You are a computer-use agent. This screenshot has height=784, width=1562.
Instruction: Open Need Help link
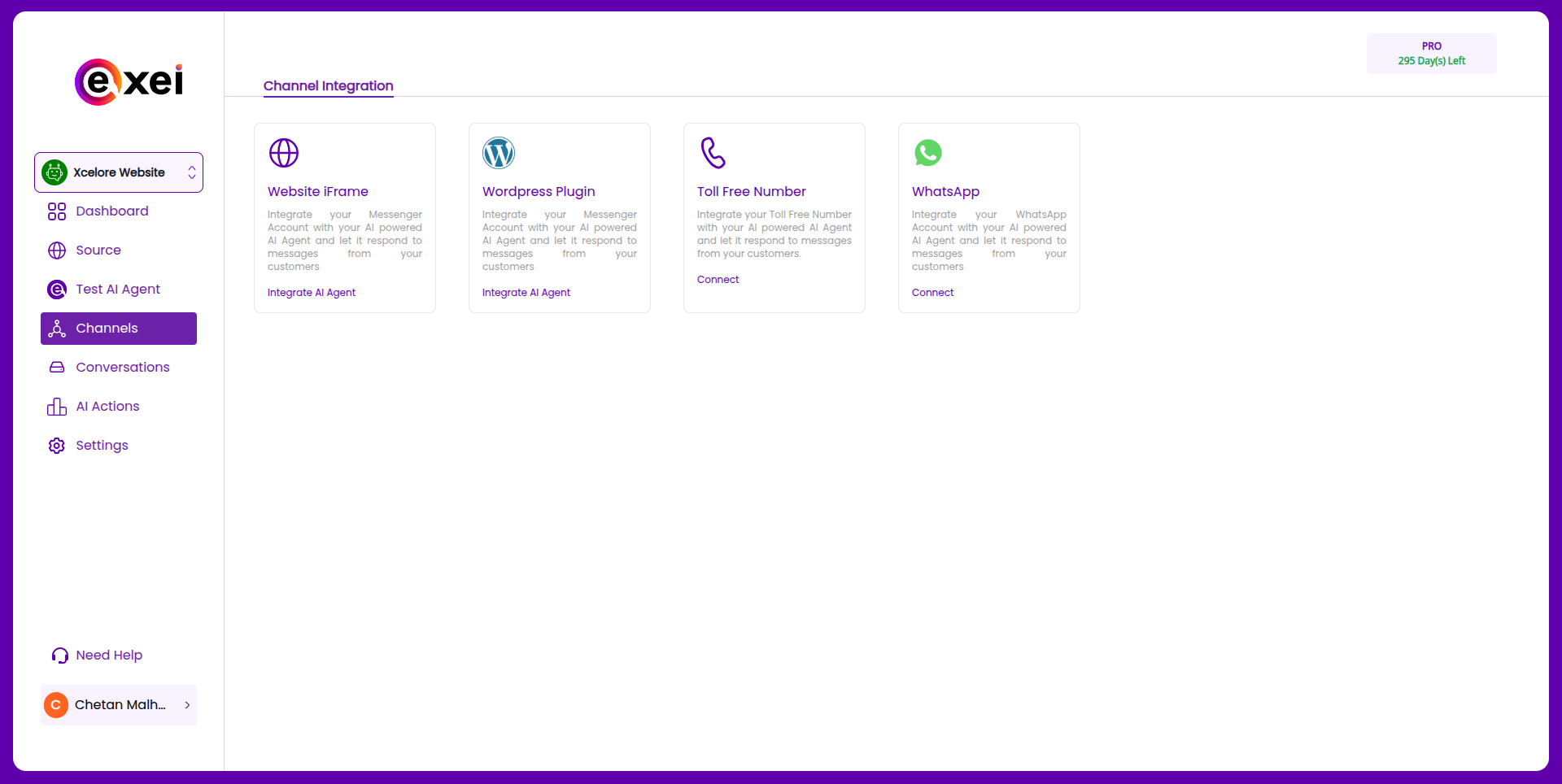(x=109, y=656)
